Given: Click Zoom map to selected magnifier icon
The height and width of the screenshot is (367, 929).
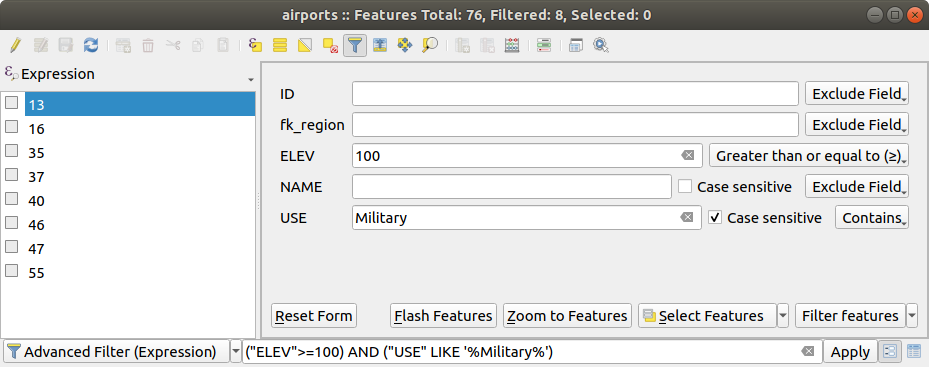Looking at the screenshot, I should [430, 45].
